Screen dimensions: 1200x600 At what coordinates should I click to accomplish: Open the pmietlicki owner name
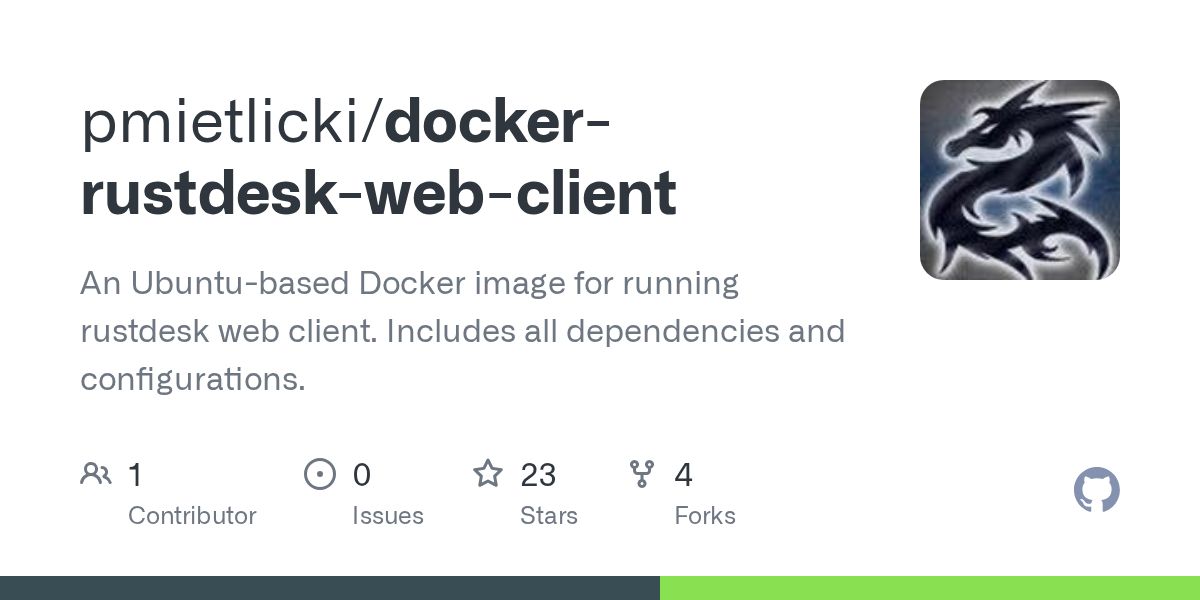[x=225, y=124]
